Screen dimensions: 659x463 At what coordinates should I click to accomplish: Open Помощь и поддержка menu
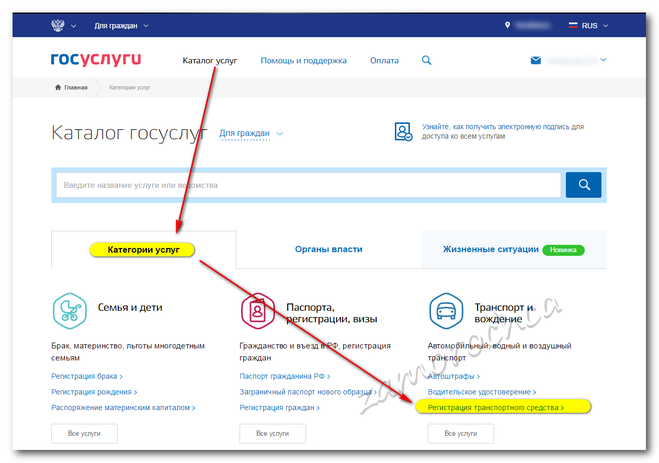coord(303,61)
